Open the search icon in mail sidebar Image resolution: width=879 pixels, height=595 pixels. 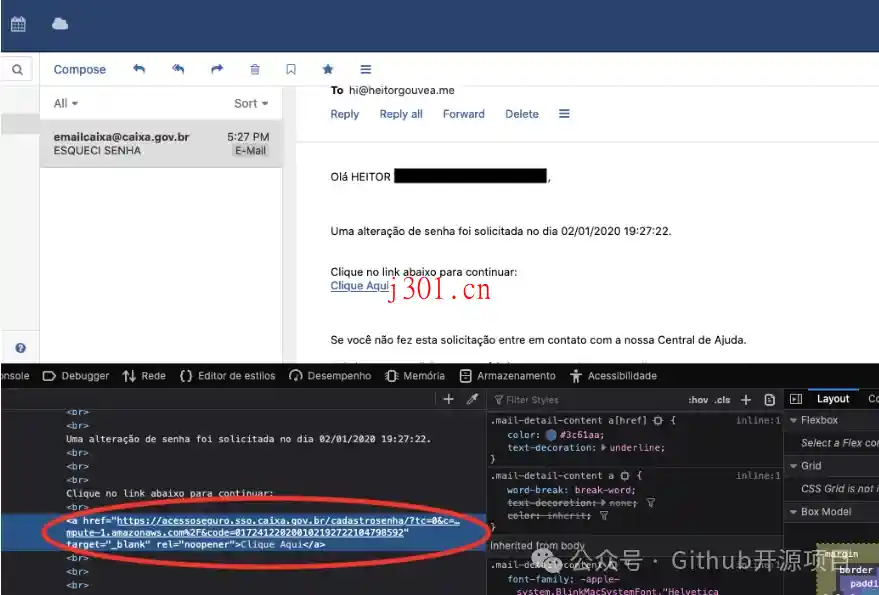(18, 69)
